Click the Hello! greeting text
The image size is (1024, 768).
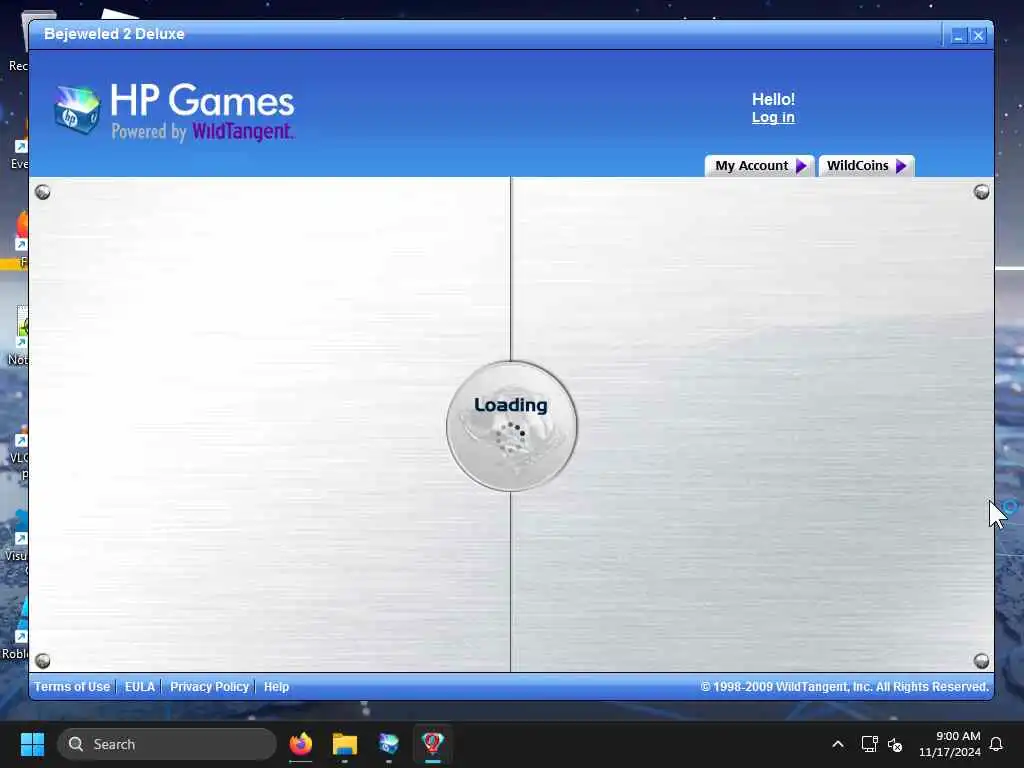773,99
